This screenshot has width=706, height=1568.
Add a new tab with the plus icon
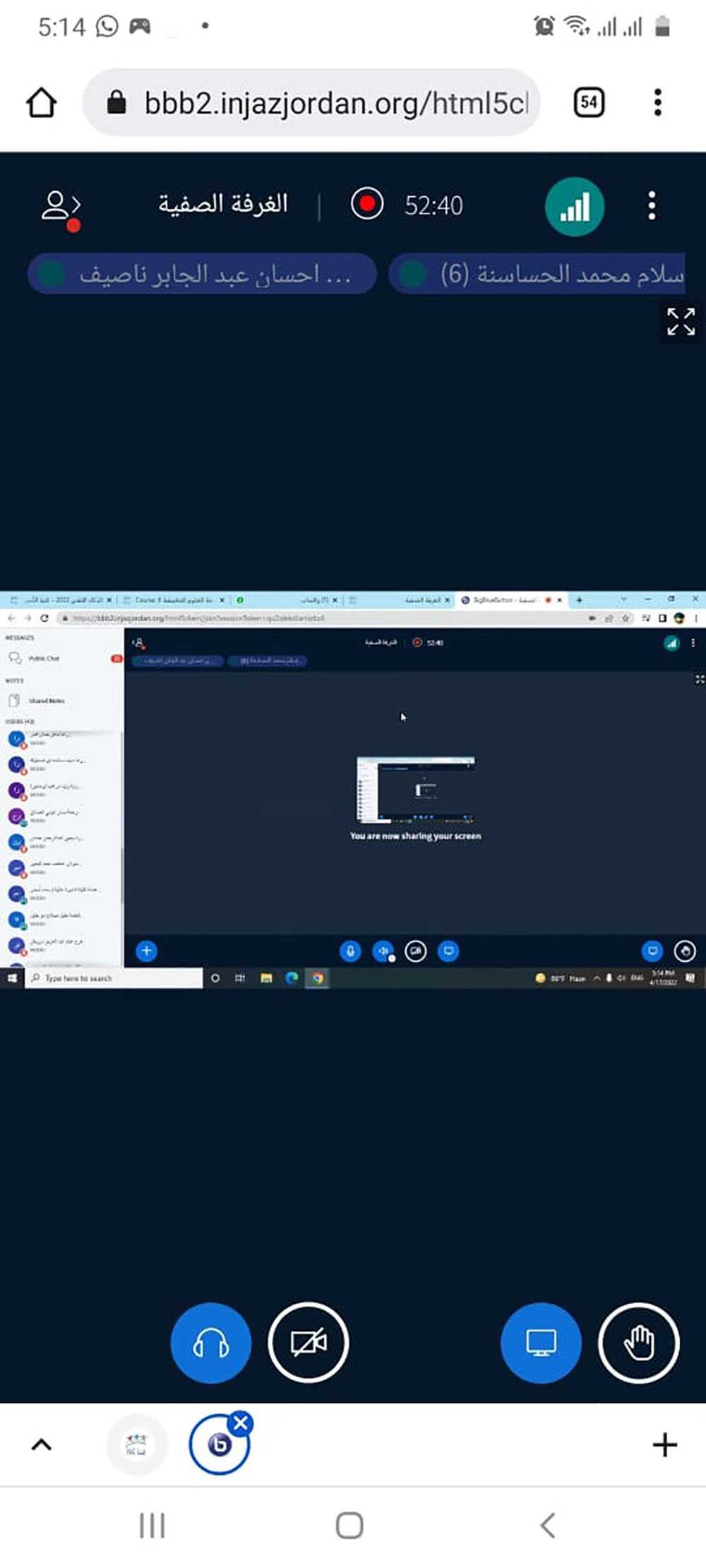(664, 1445)
